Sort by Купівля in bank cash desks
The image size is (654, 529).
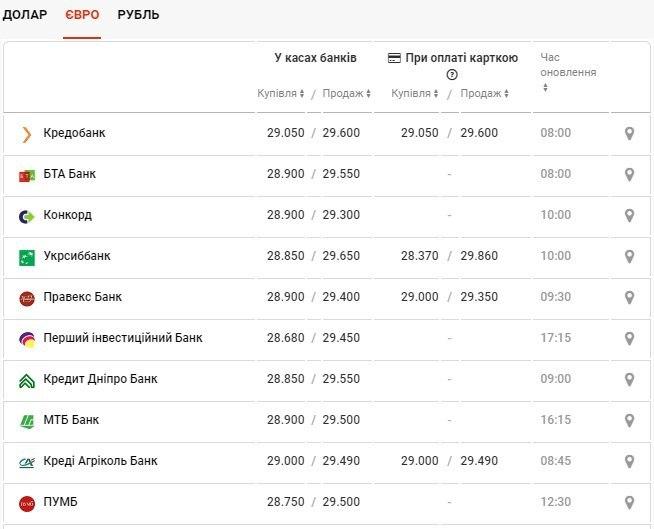280,93
